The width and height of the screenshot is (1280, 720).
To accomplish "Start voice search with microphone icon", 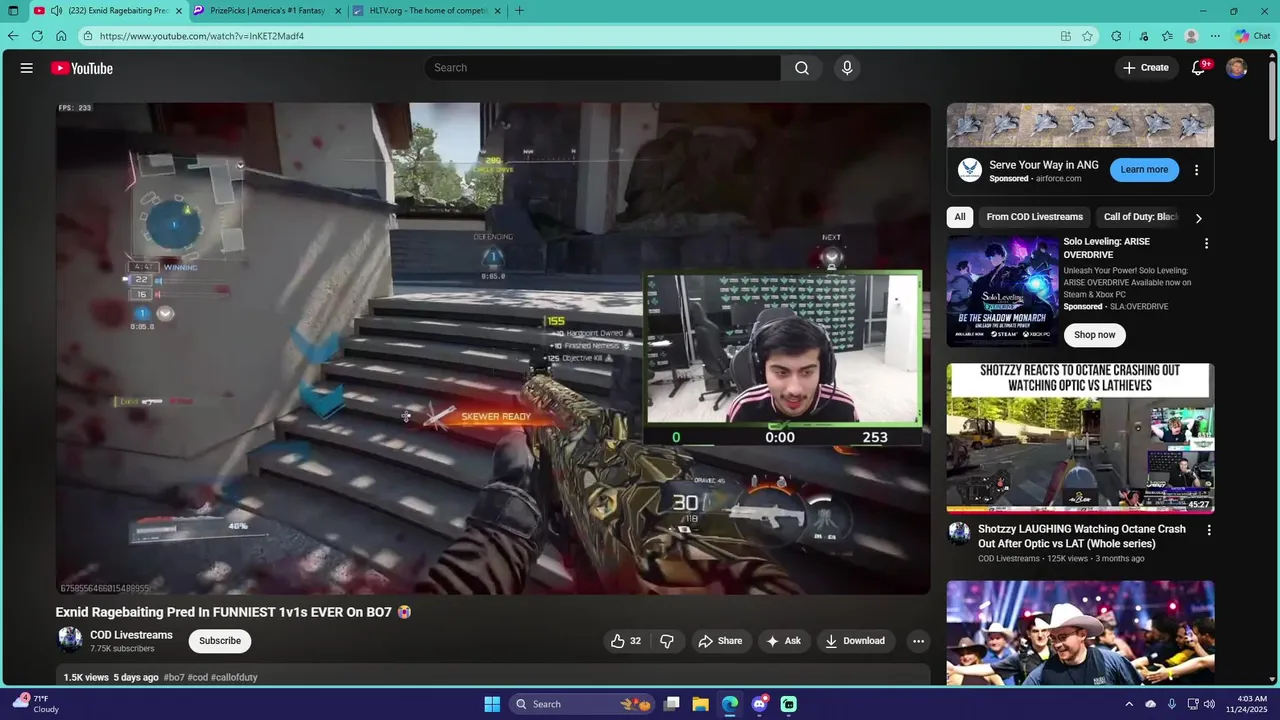I will click(x=847, y=68).
